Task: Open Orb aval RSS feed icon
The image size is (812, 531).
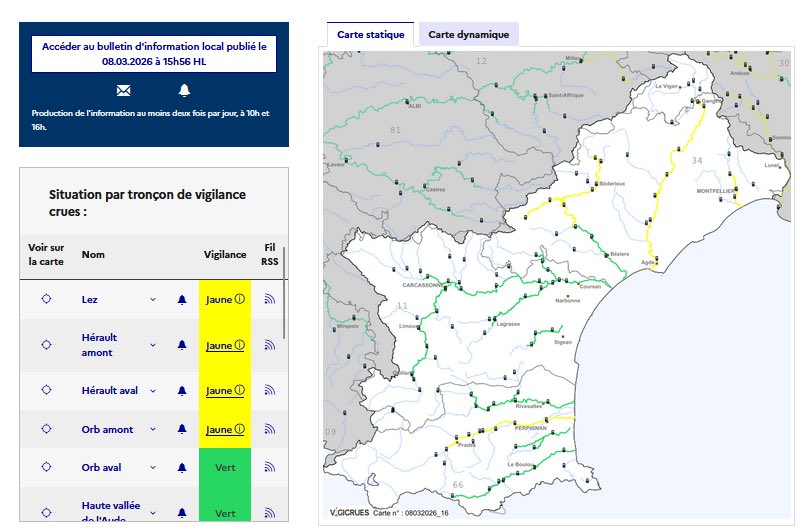Action: point(269,467)
